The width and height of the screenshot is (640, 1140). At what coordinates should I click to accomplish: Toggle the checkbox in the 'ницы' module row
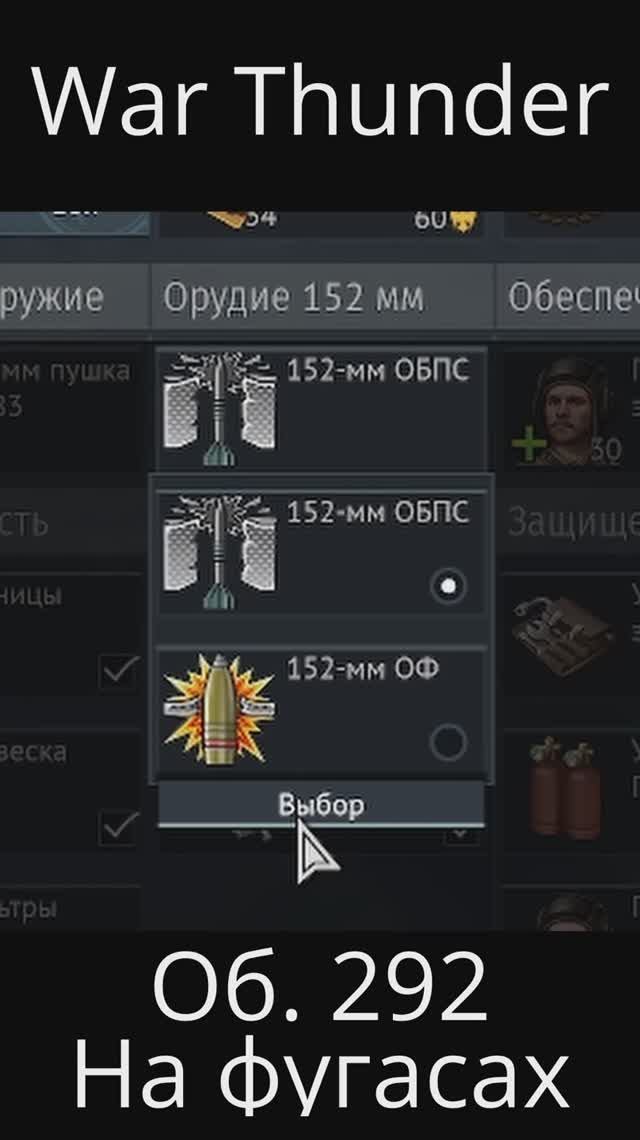[119, 671]
